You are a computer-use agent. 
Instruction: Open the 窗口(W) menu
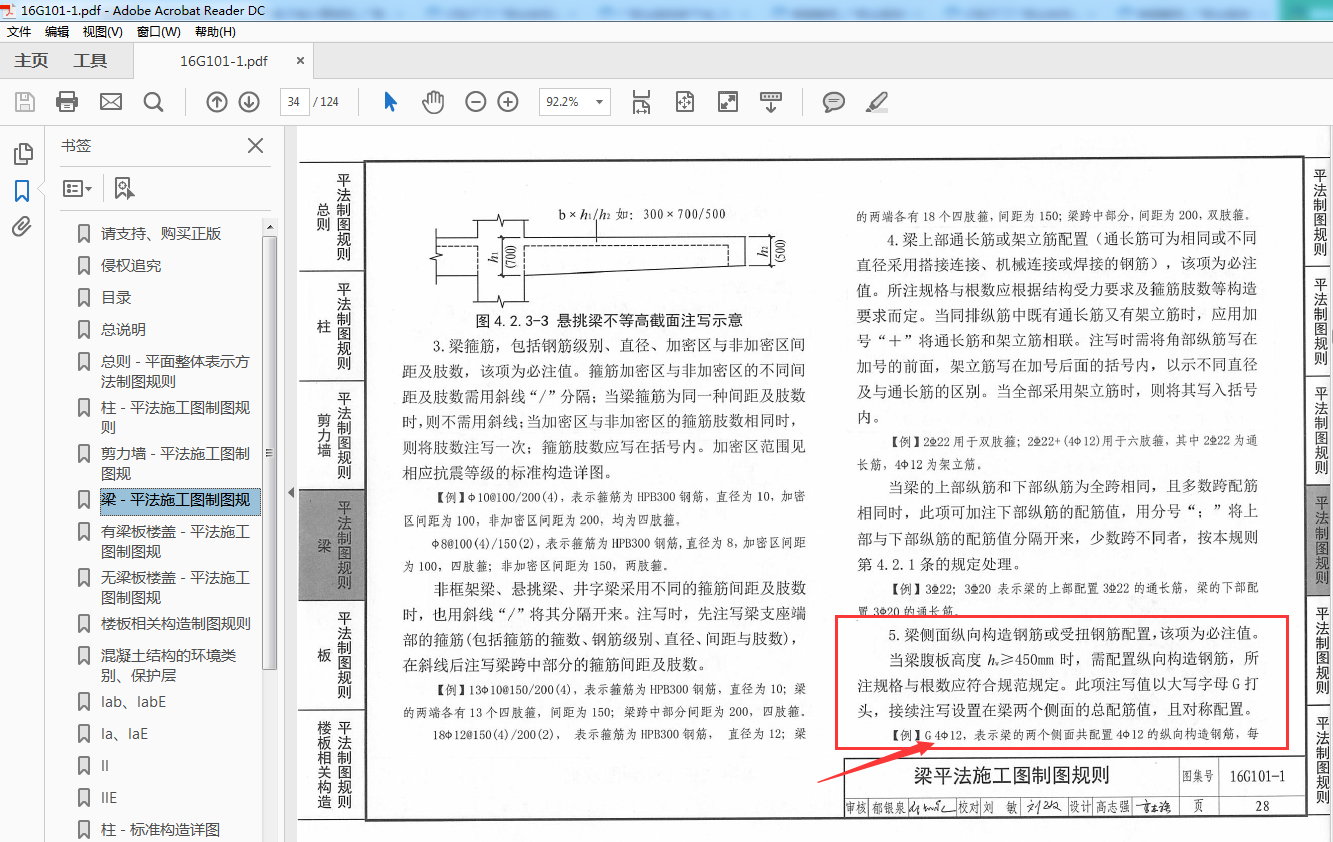158,31
